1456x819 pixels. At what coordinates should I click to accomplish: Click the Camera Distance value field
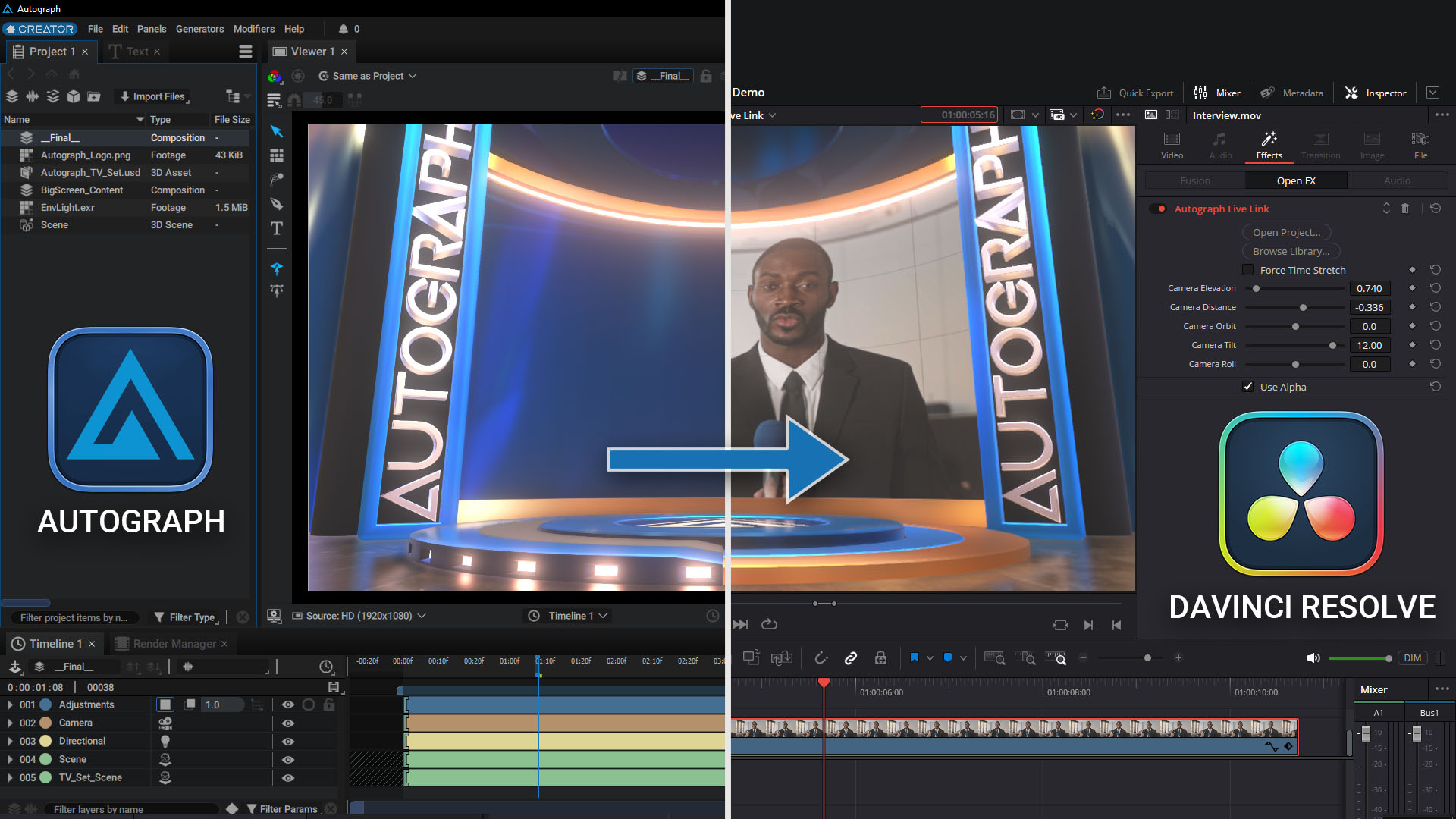(x=1370, y=307)
